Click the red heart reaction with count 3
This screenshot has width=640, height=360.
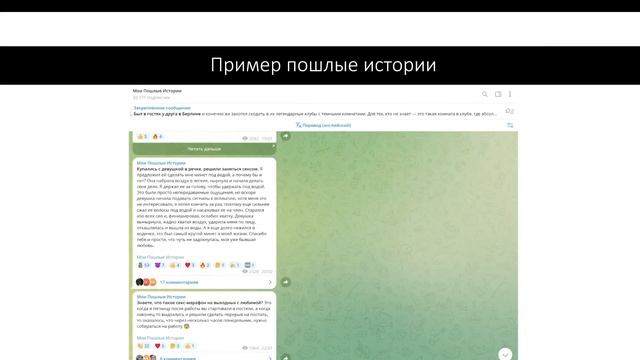(190, 265)
